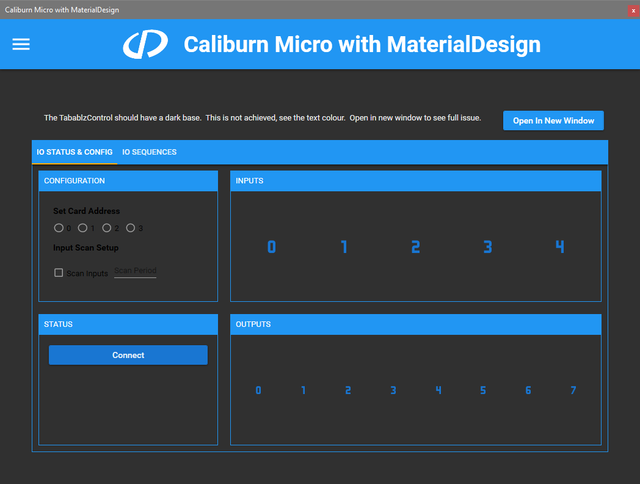The width and height of the screenshot is (640, 484).
Task: Toggle output 4 in Outputs panel
Action: coord(438,391)
